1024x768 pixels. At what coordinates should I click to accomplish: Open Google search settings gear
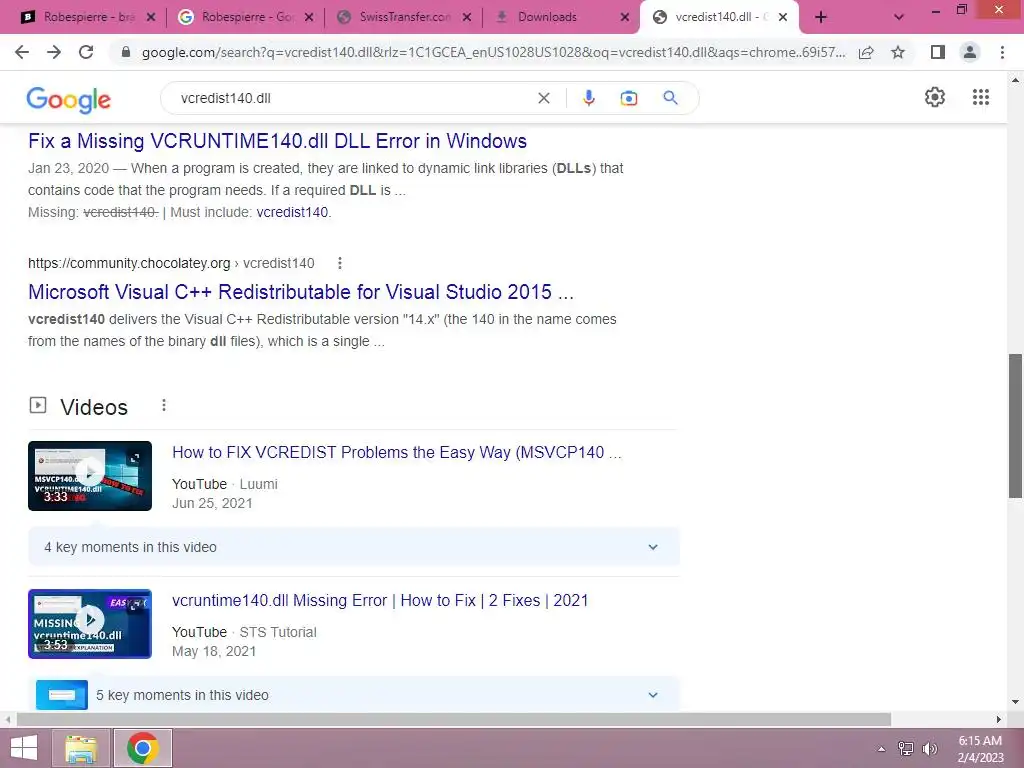(935, 97)
